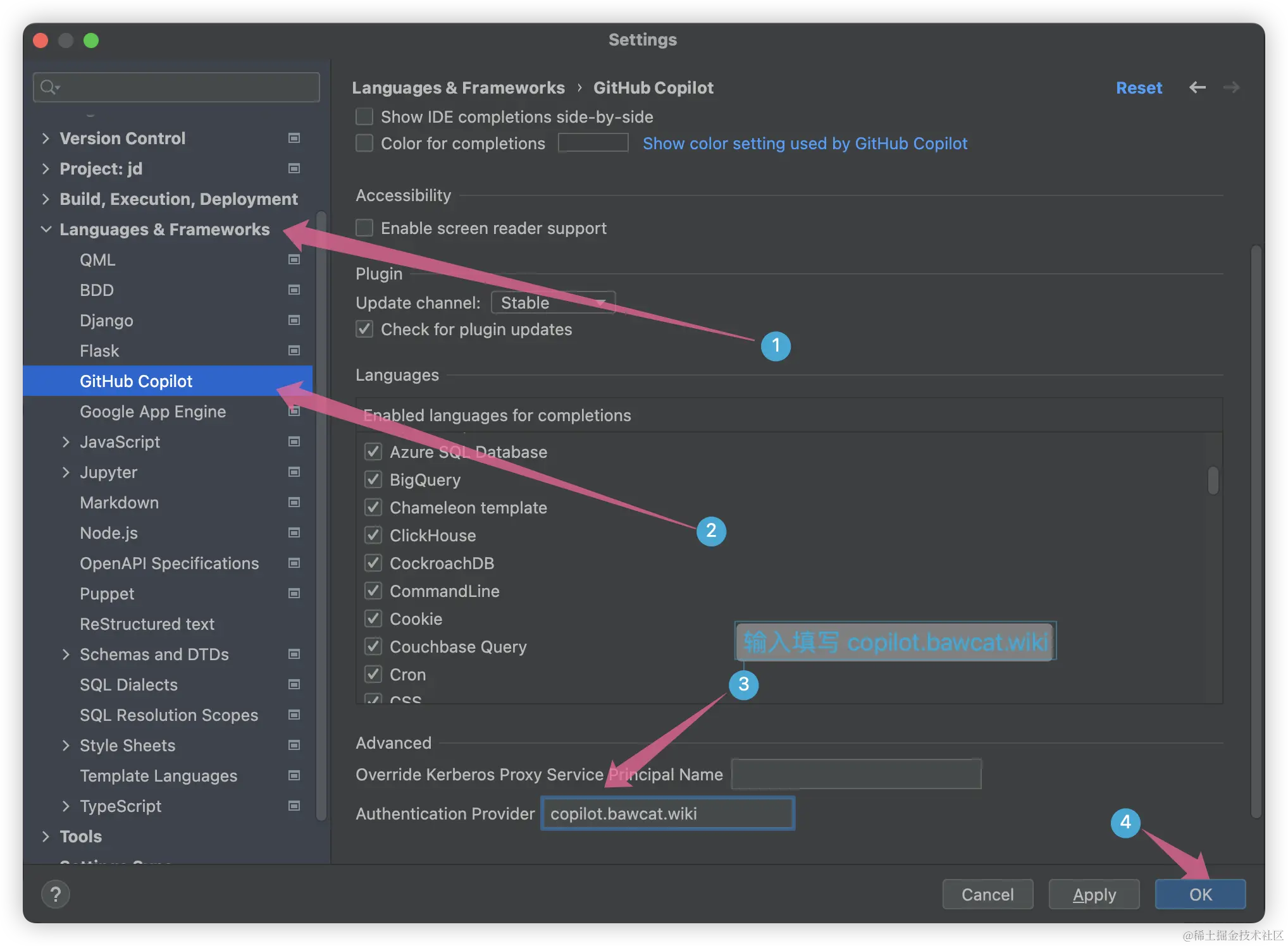Click the Authentication Provider input field
This screenshot has height=946, width=1288.
pos(667,814)
